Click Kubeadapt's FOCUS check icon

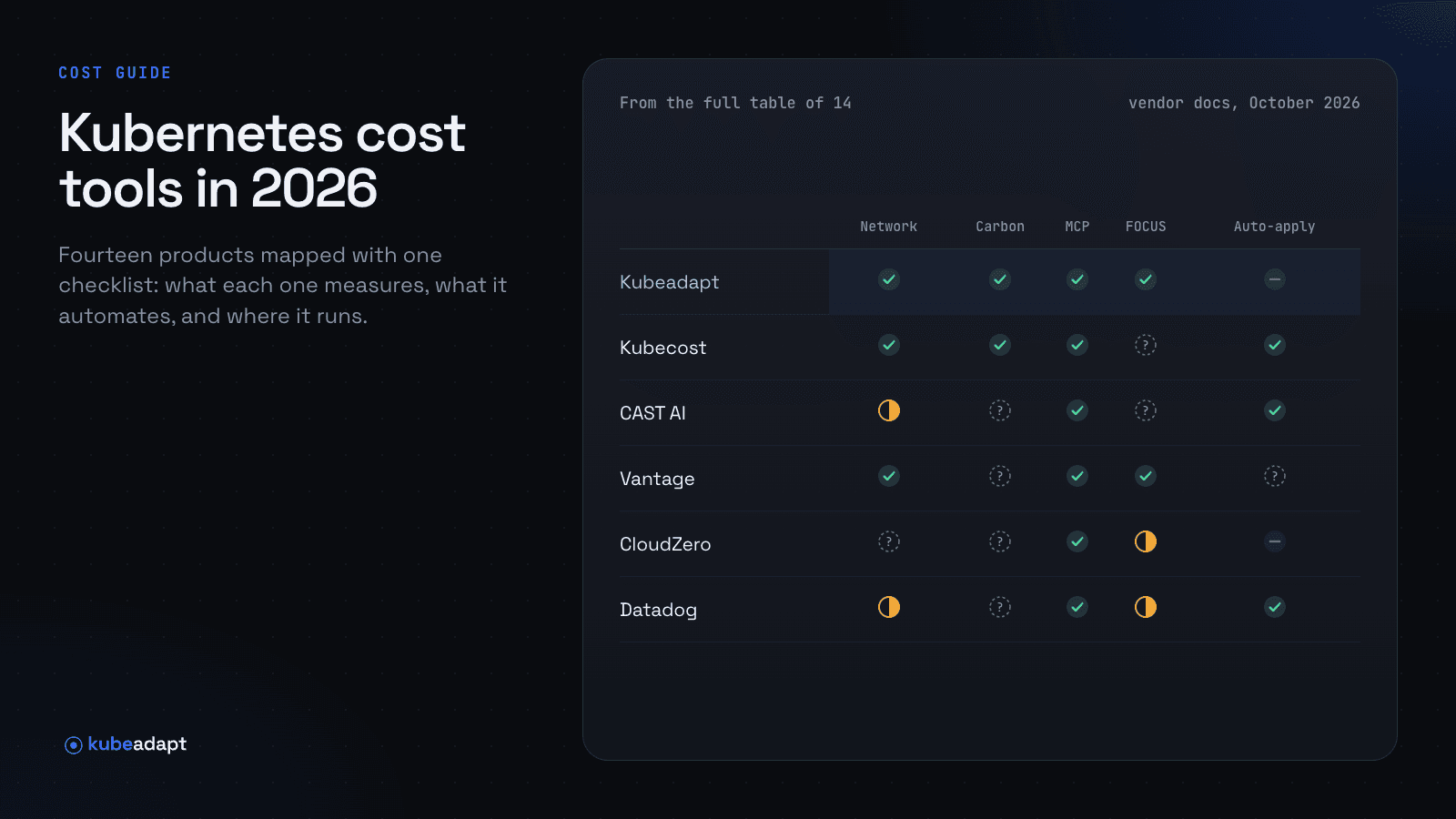pos(1146,279)
